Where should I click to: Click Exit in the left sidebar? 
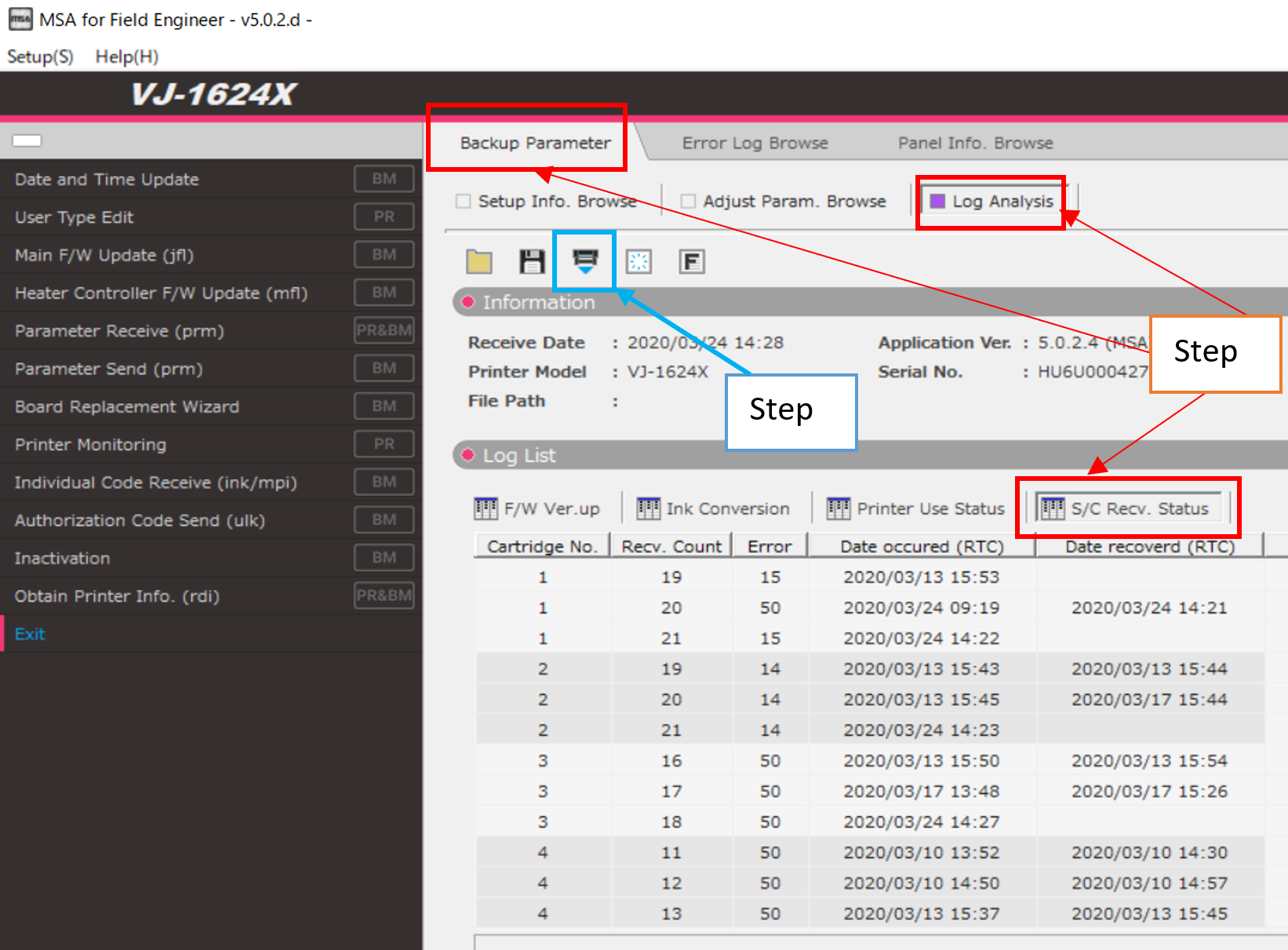tap(30, 634)
